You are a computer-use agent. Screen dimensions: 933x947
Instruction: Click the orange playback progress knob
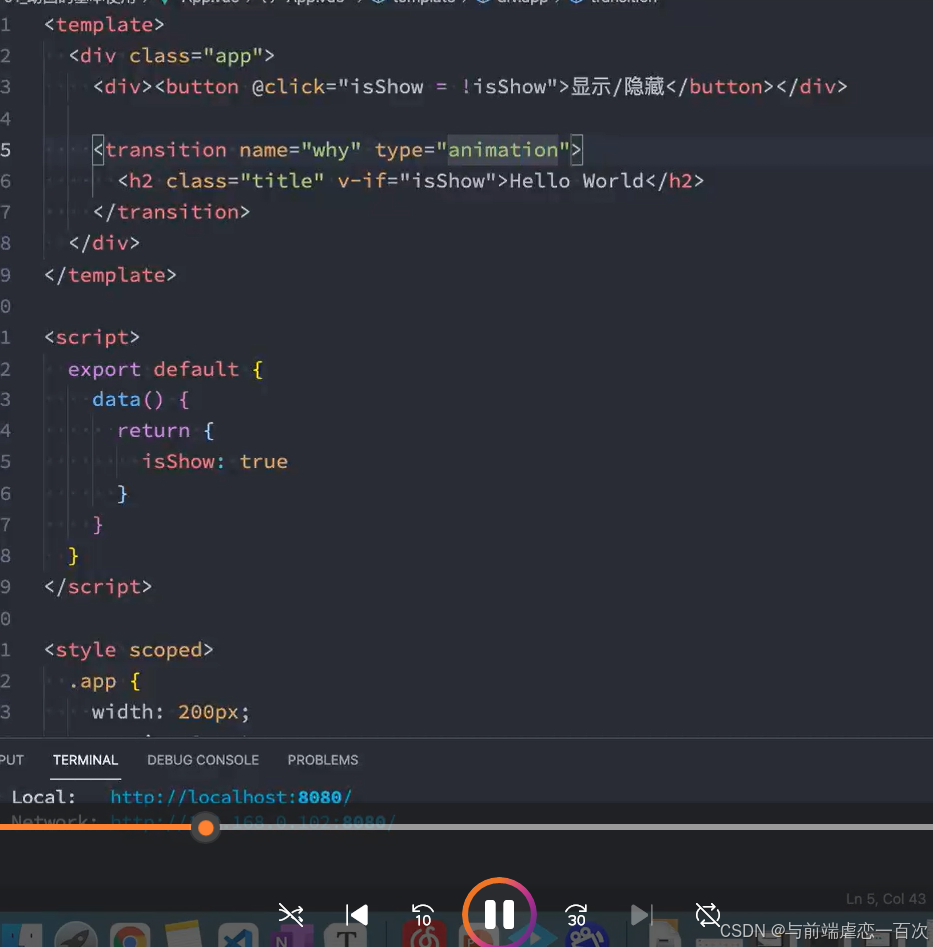(205, 827)
